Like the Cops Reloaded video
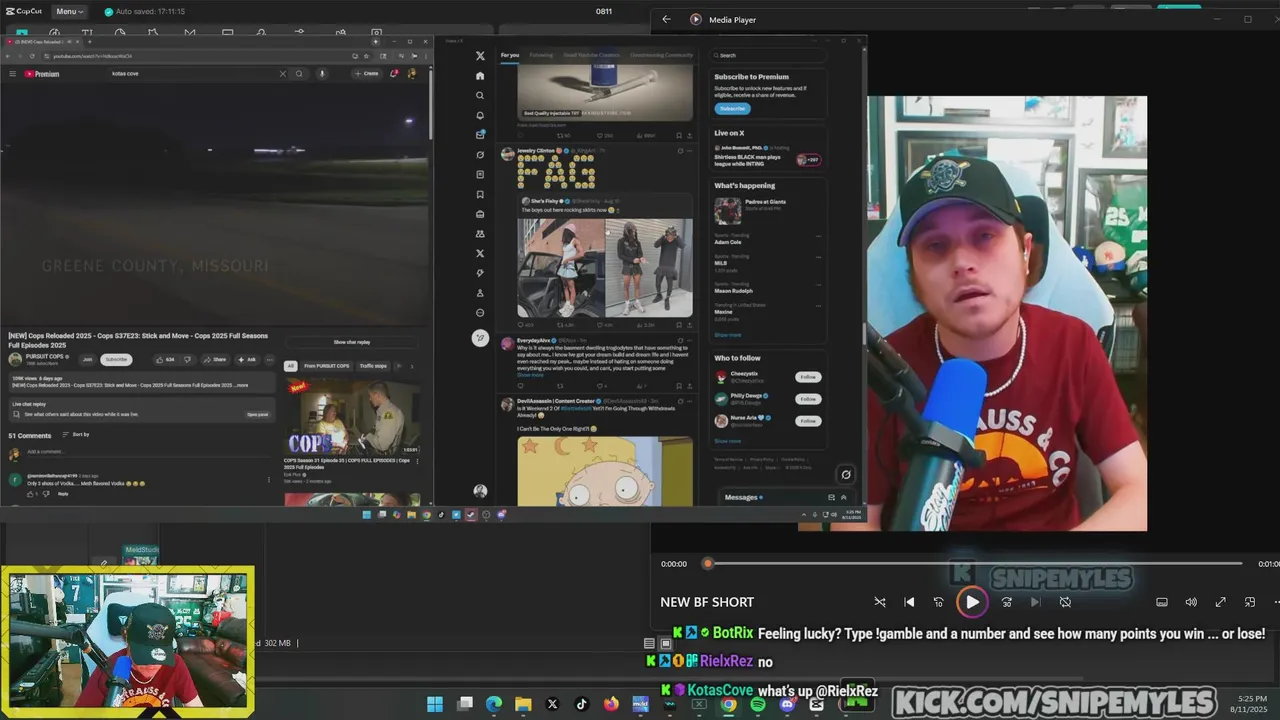This screenshot has height=720, width=1280. tap(165, 359)
